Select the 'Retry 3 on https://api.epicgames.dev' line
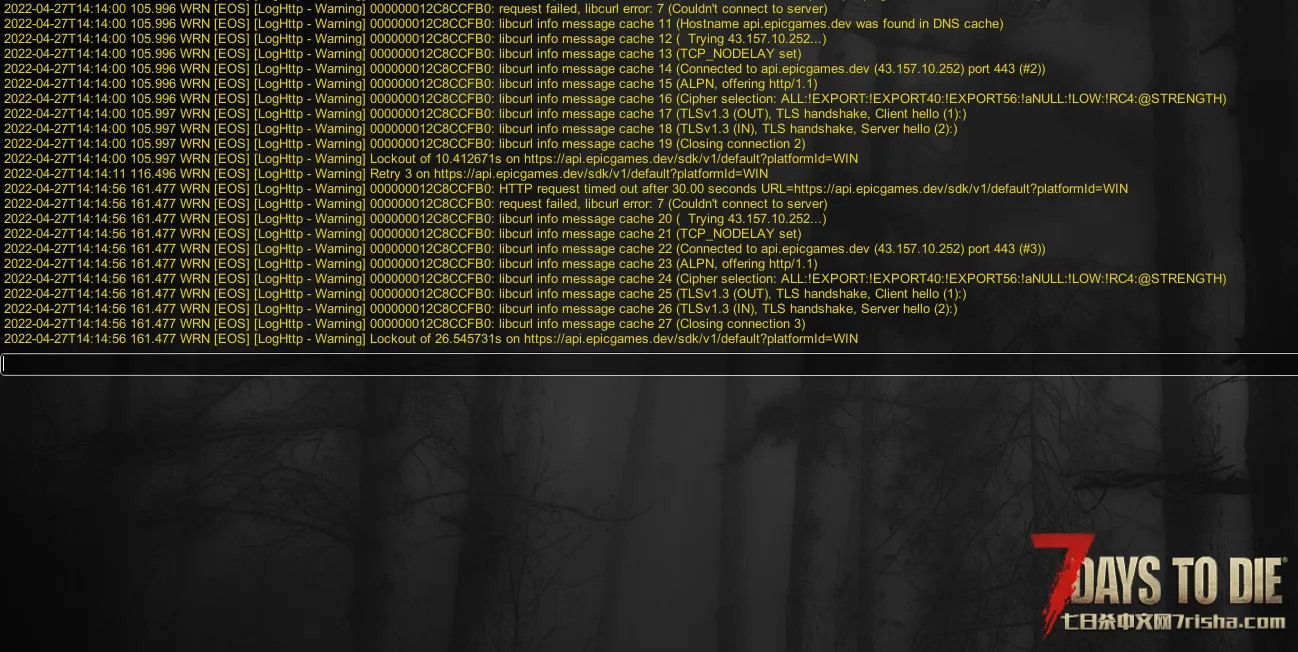 (x=386, y=174)
